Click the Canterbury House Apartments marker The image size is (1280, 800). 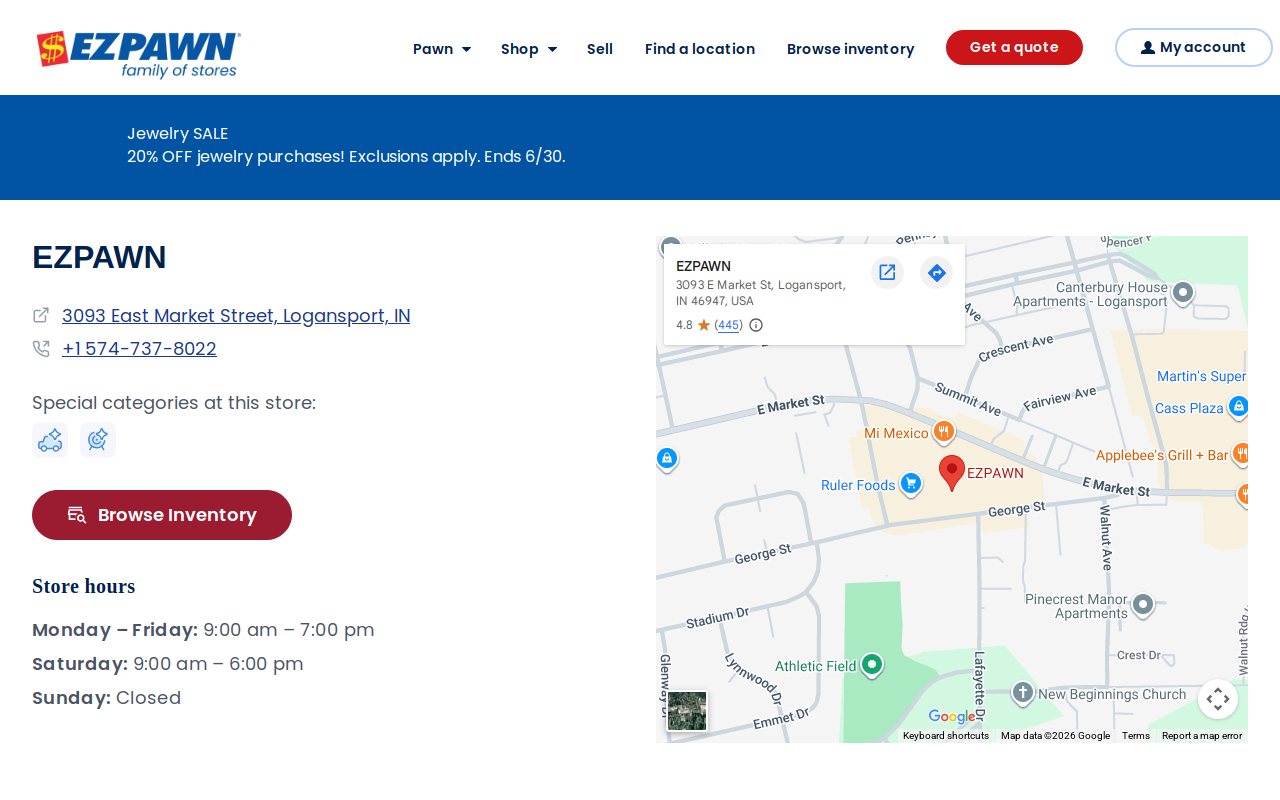(x=1183, y=293)
